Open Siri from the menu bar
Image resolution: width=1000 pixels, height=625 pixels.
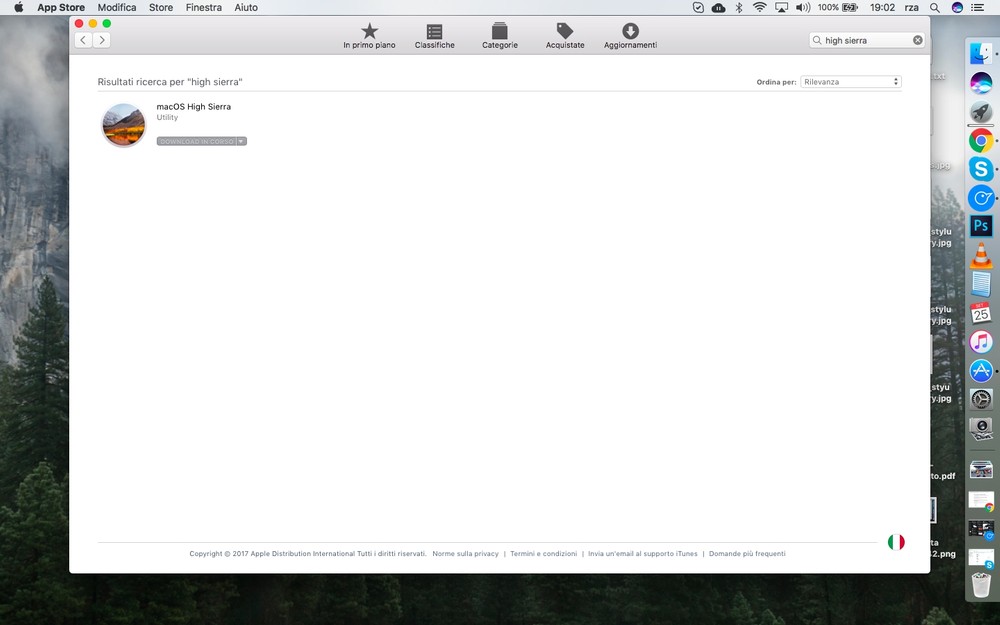click(957, 8)
